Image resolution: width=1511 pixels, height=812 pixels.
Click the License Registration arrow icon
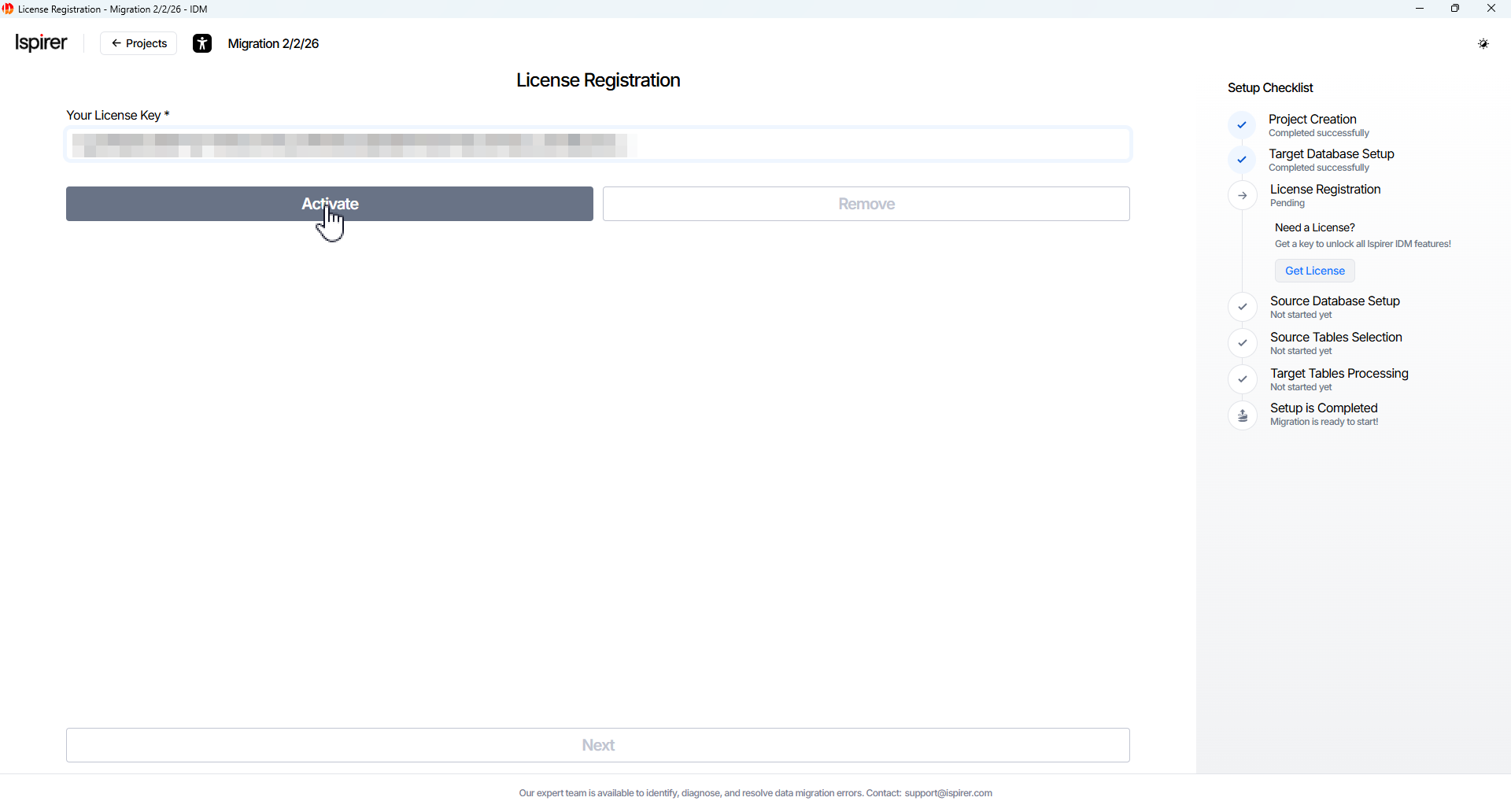click(1243, 196)
